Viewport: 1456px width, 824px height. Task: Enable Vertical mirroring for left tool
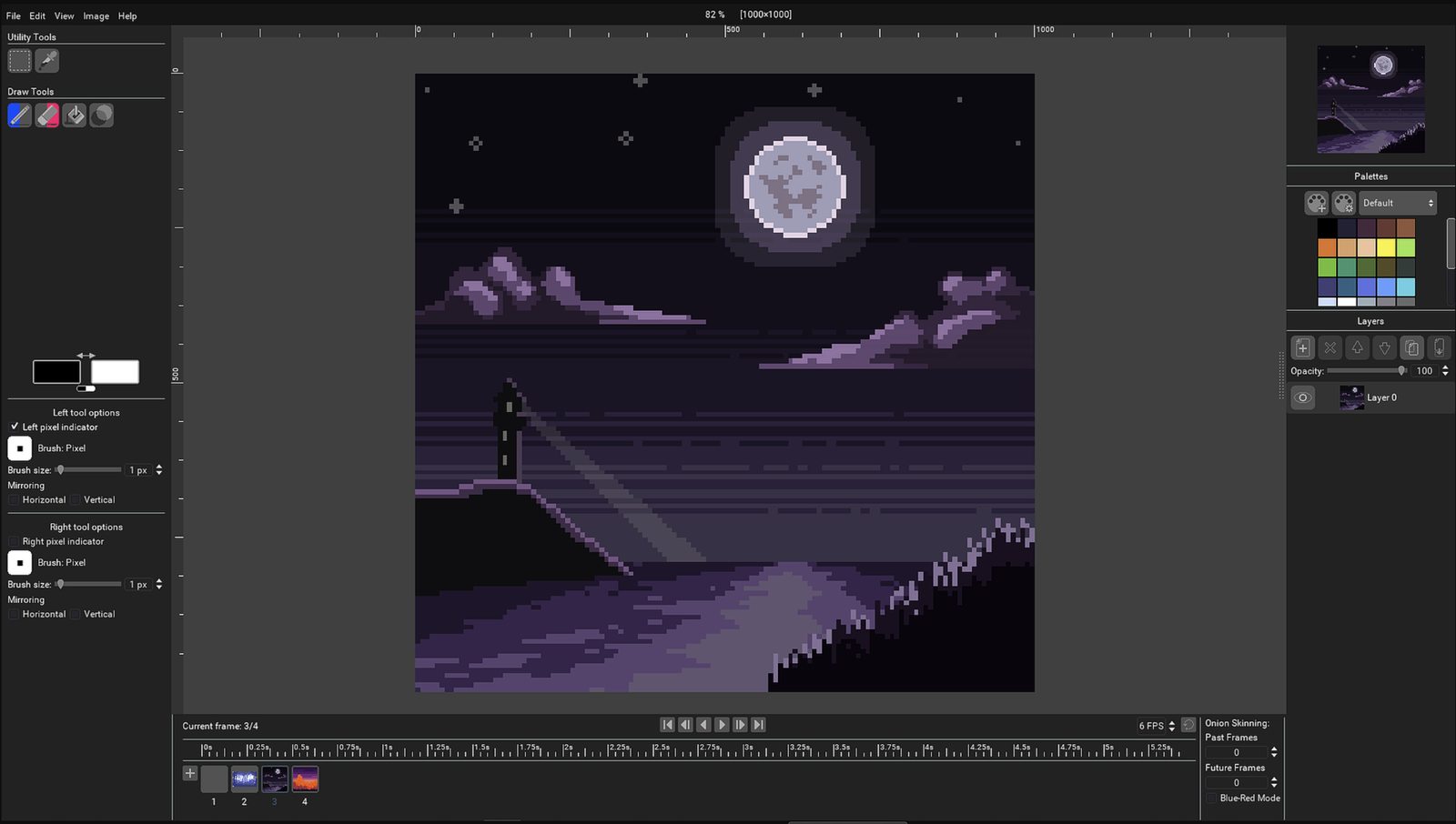[x=76, y=499]
